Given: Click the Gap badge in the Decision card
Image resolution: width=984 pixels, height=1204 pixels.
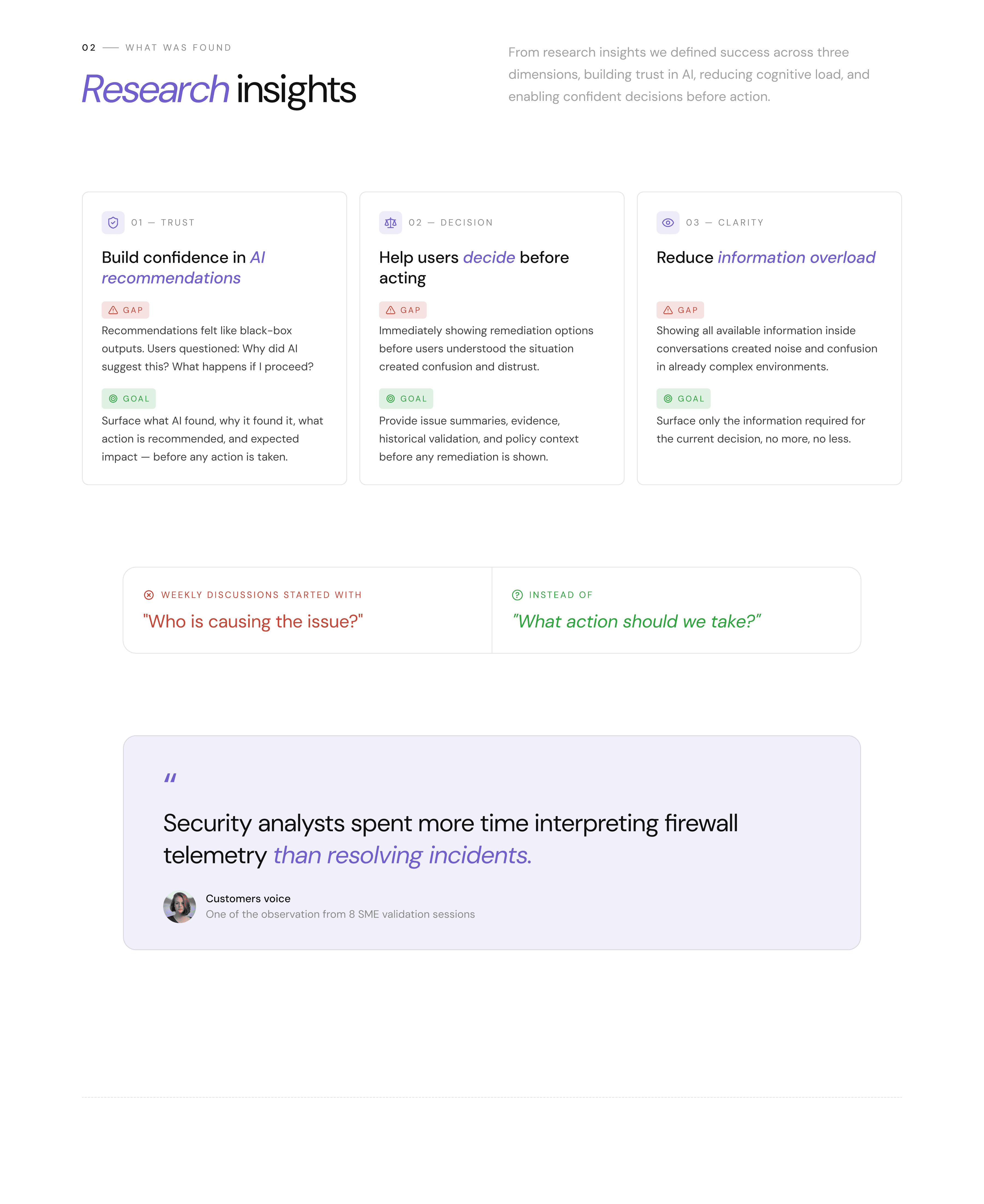Looking at the screenshot, I should pyautogui.click(x=403, y=310).
